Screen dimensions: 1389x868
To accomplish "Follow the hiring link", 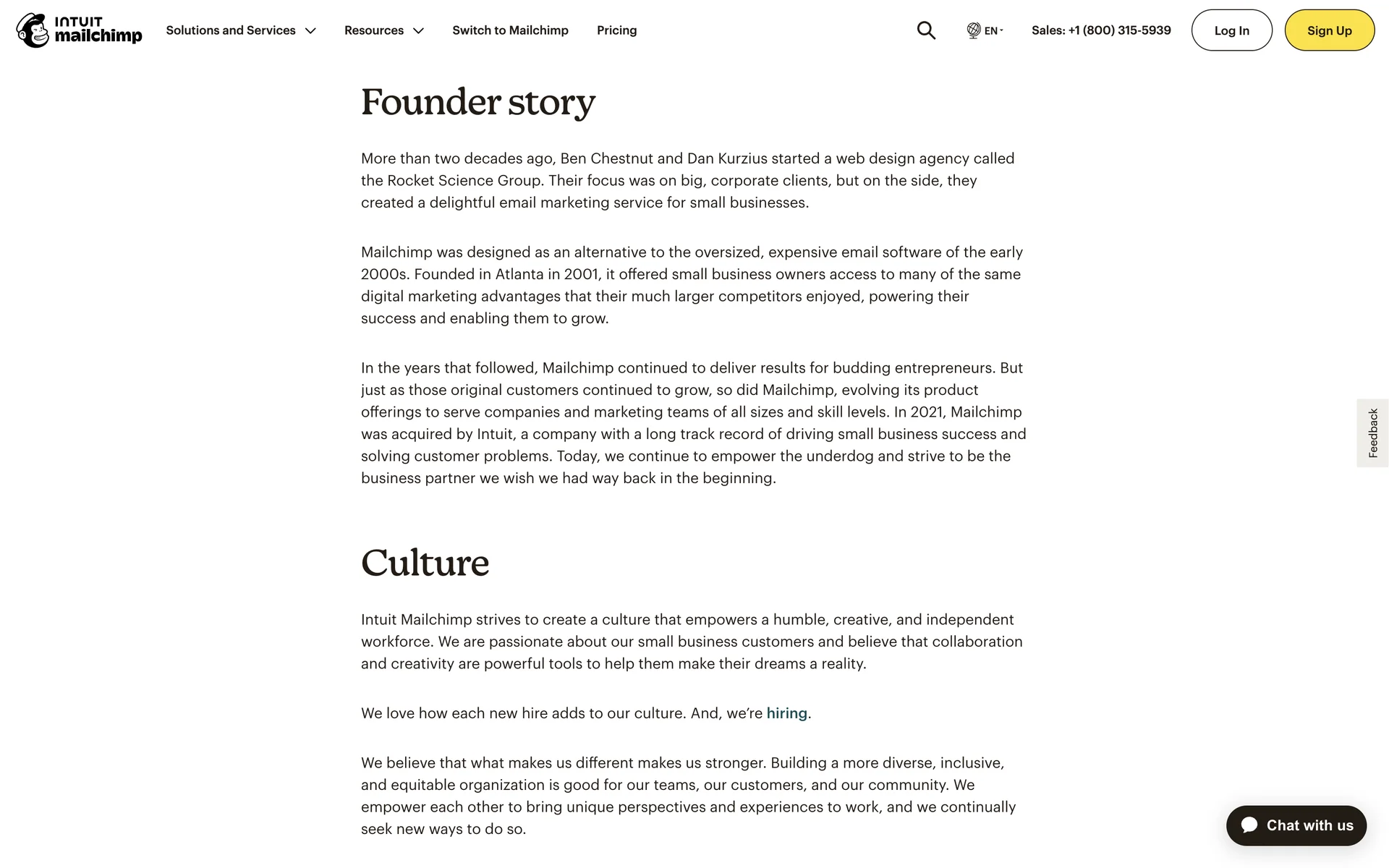I will [x=786, y=713].
